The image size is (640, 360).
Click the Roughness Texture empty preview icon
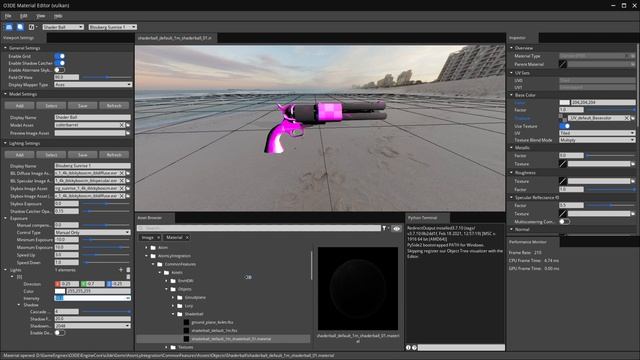pos(563,181)
